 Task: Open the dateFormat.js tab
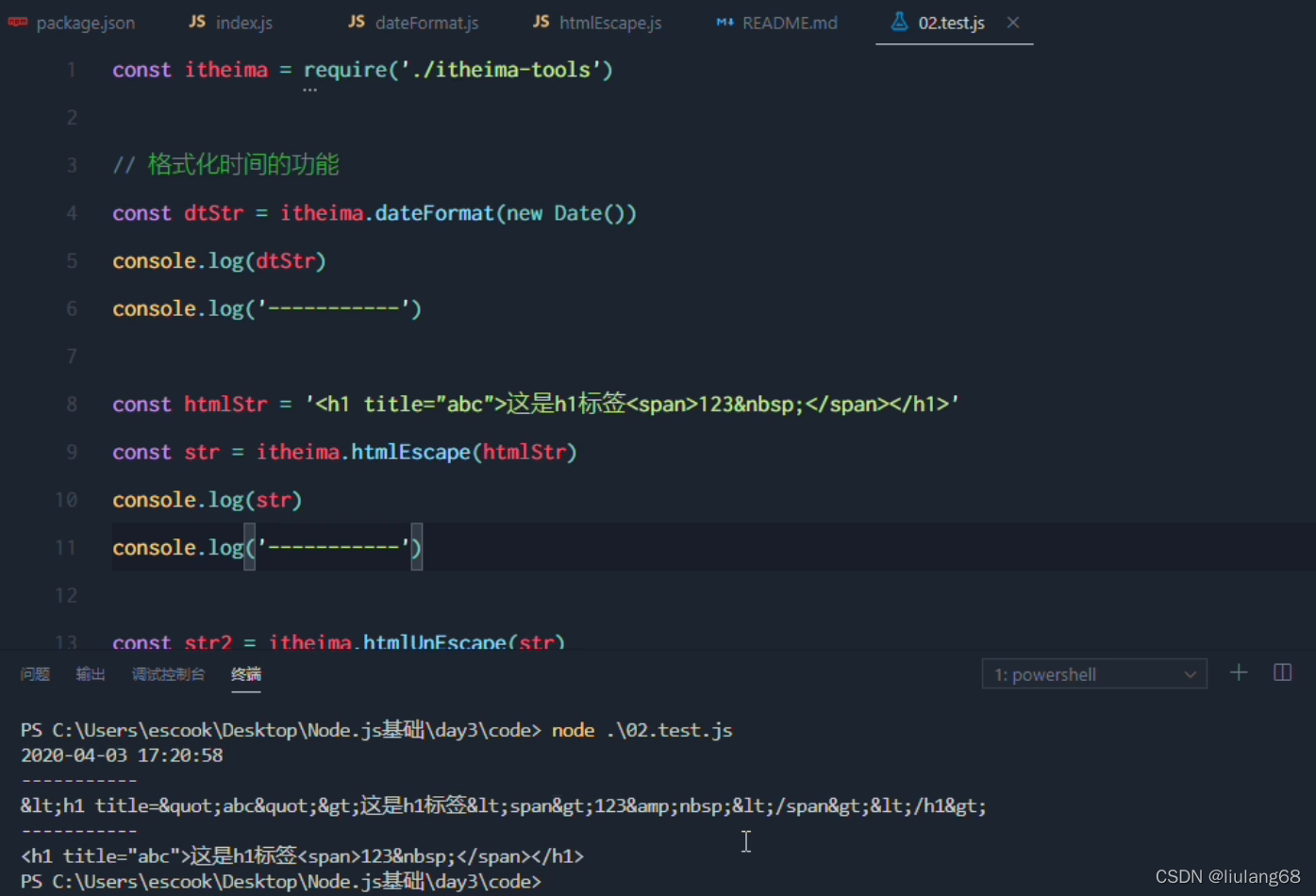pos(413,23)
